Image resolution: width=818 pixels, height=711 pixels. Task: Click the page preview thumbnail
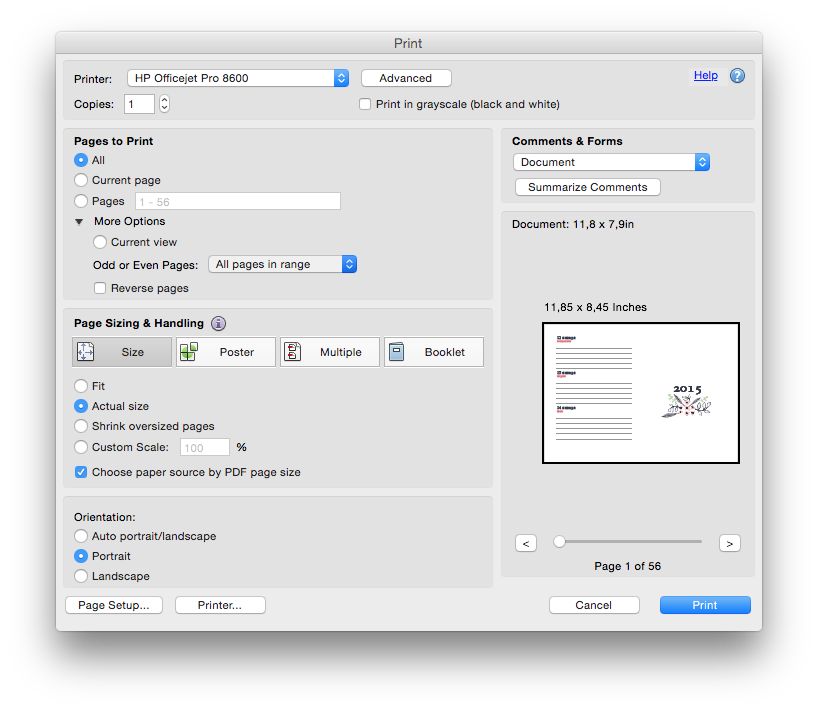(x=641, y=393)
